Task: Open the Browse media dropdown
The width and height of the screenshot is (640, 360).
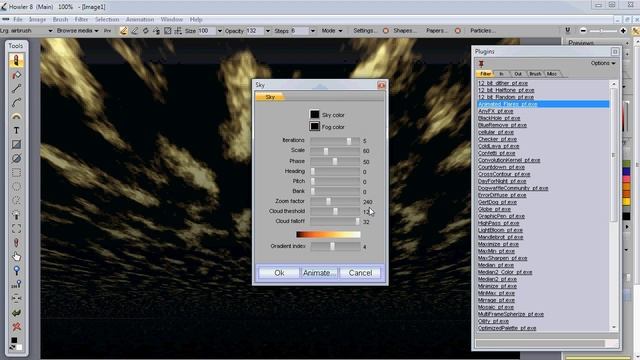Action: pyautogui.click(x=78, y=31)
